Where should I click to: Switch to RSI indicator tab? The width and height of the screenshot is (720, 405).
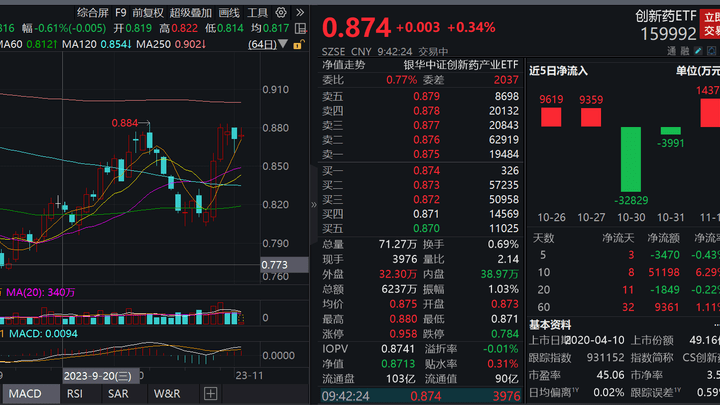(x=75, y=394)
